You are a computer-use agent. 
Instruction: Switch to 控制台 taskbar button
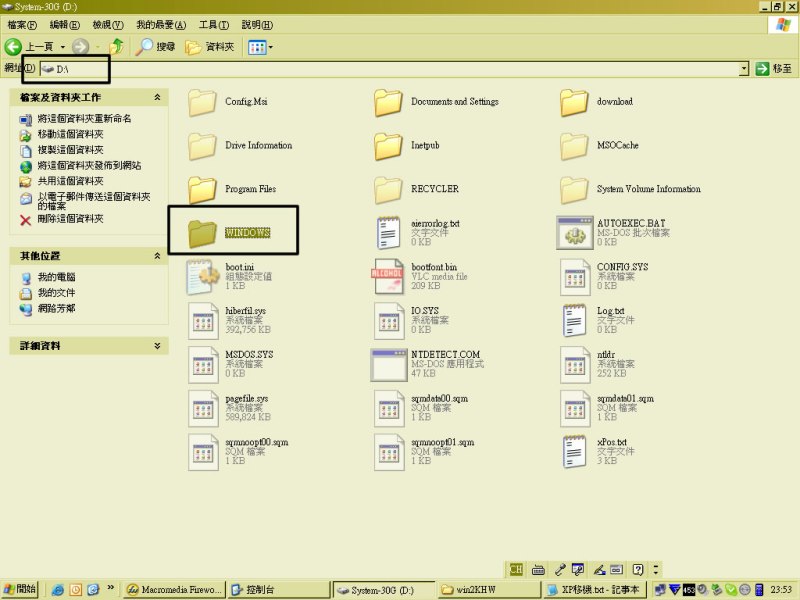pos(278,590)
